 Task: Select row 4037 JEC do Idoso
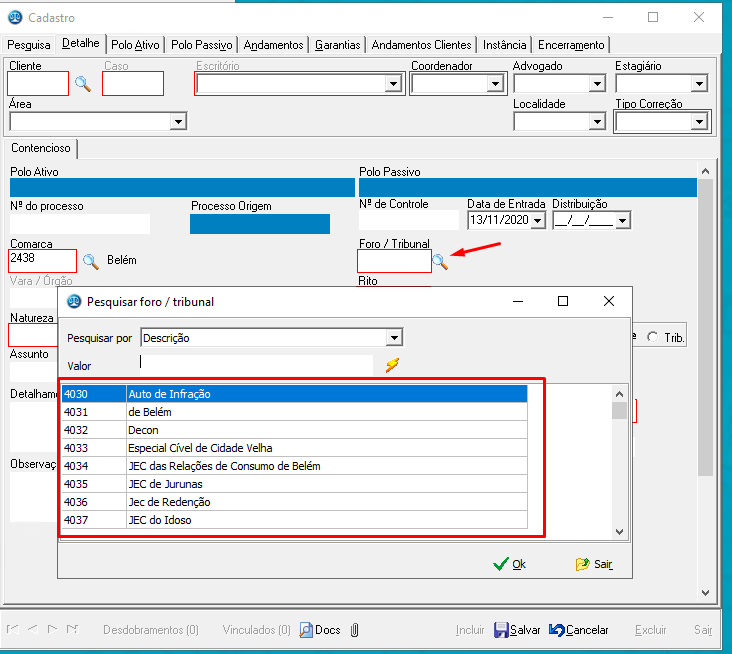pyautogui.click(x=295, y=520)
